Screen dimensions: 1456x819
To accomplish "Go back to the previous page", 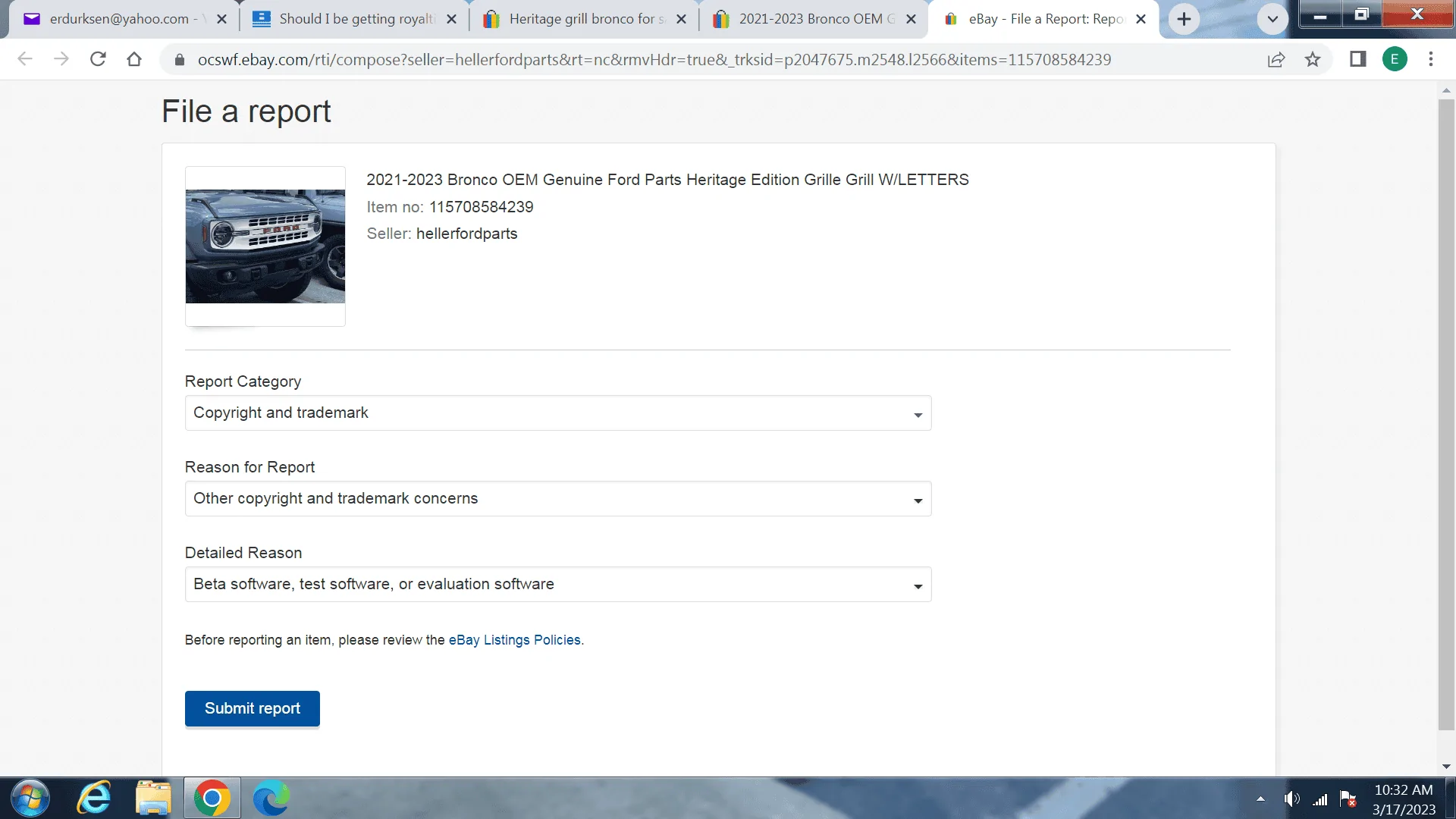I will tap(25, 59).
